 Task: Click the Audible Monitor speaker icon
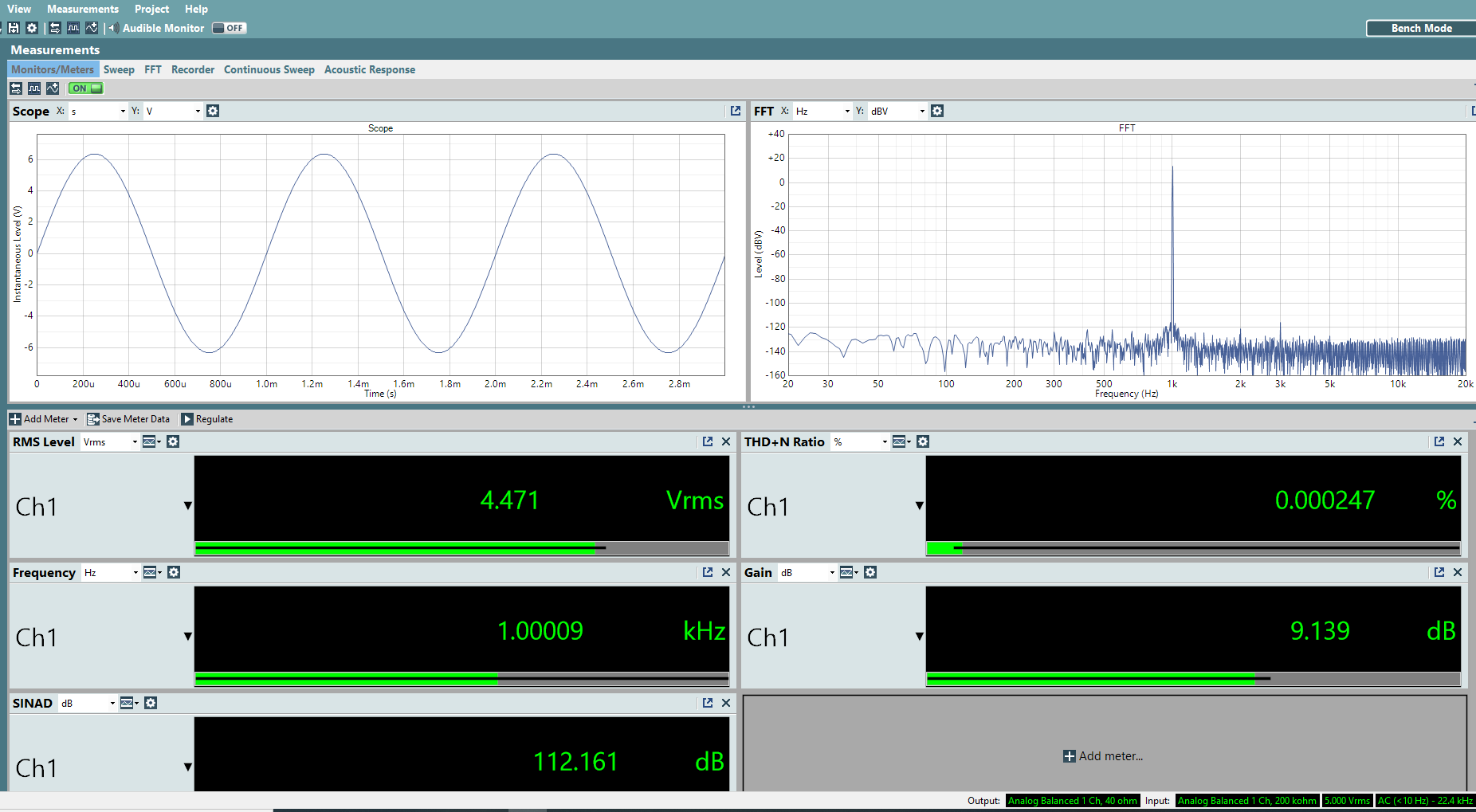[113, 28]
